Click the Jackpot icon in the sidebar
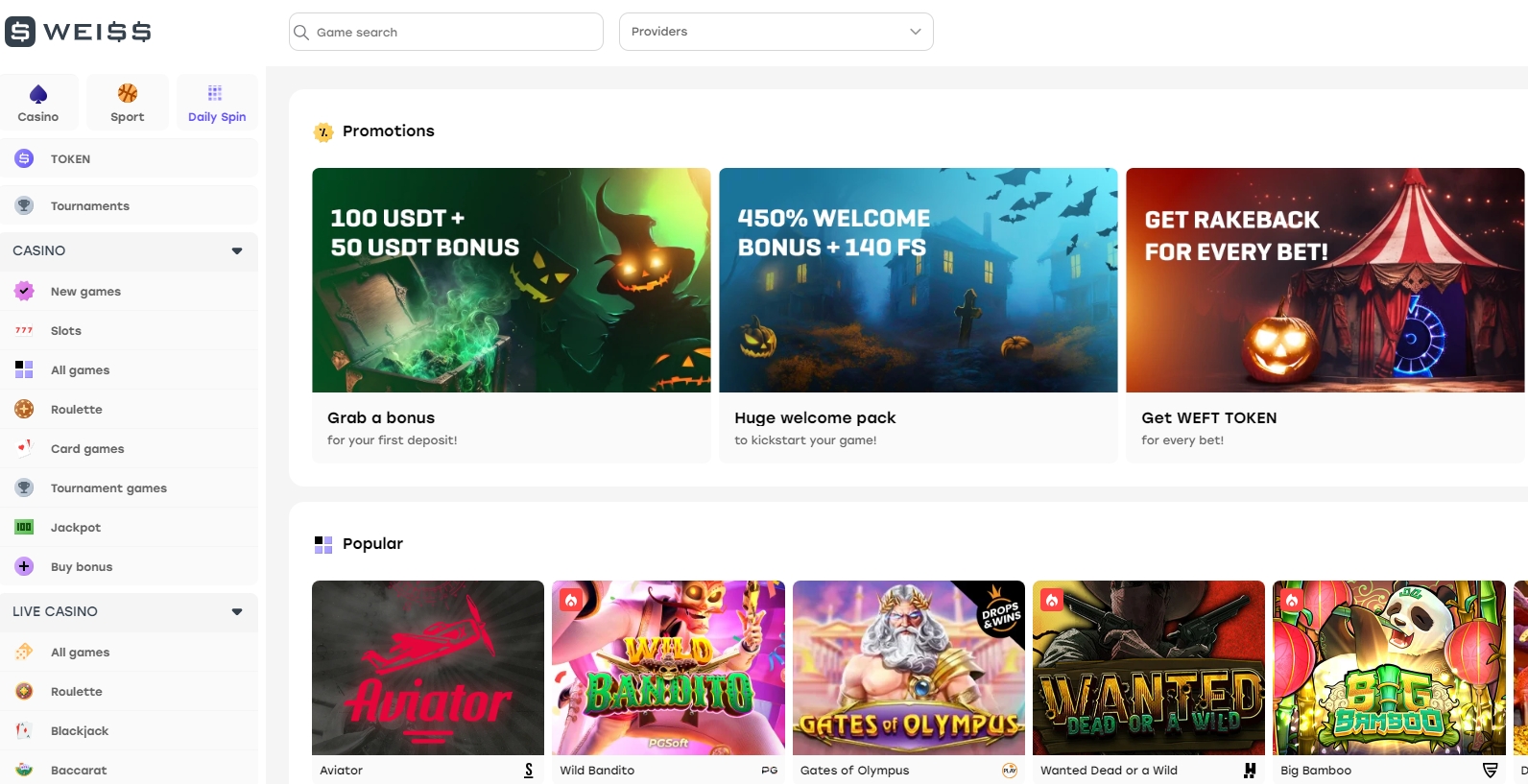 pos(24,527)
